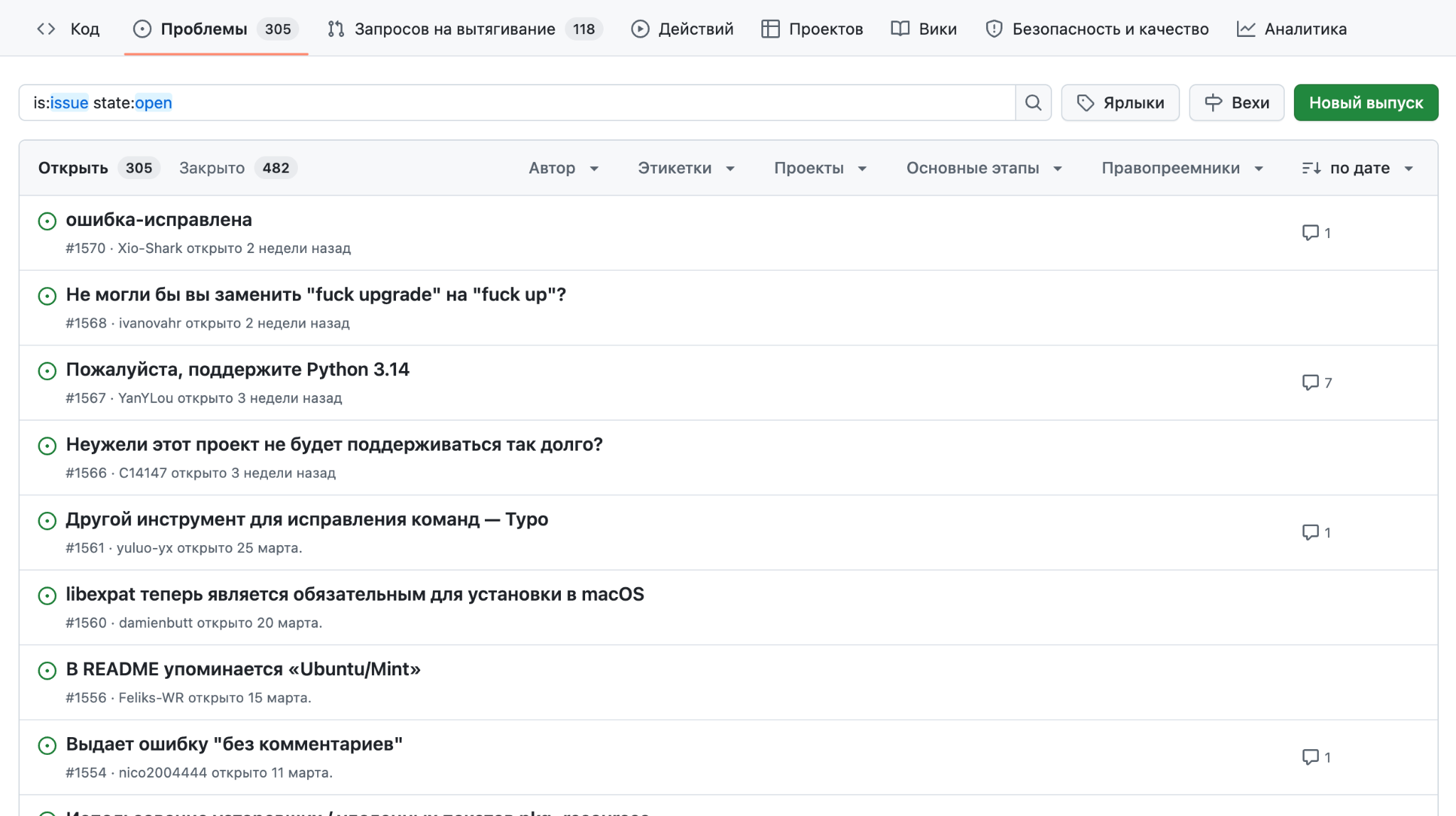Click the Новый выпуск button
This screenshot has width=1456, height=816.
click(x=1366, y=102)
